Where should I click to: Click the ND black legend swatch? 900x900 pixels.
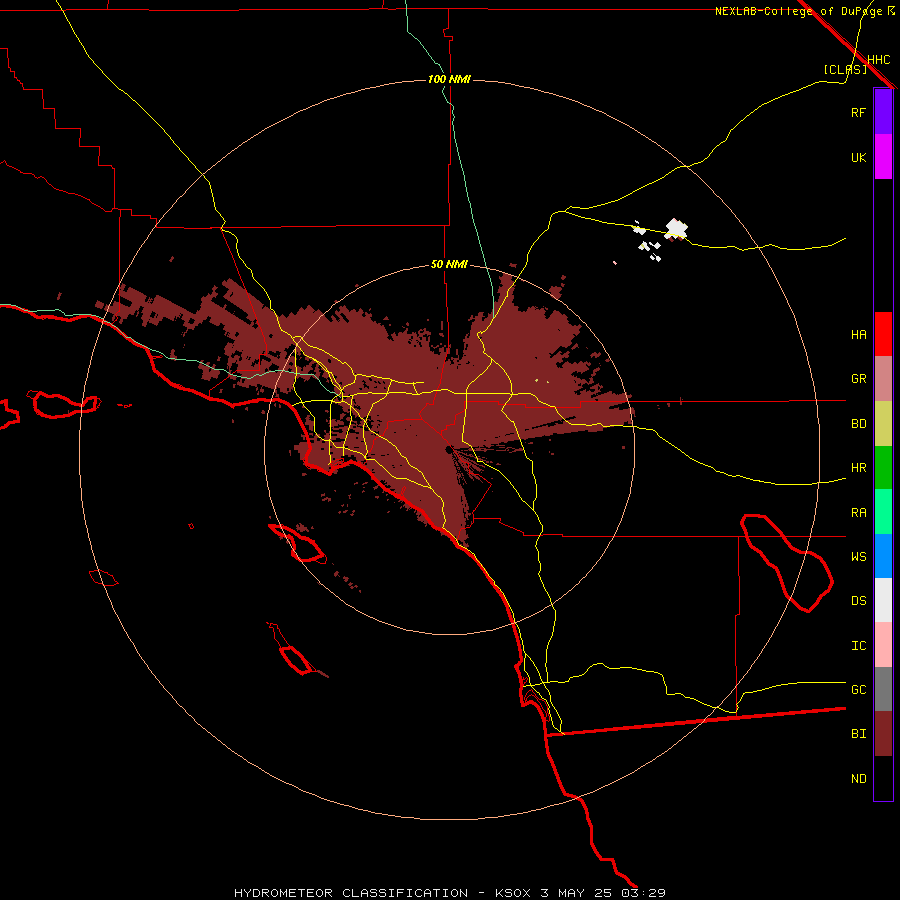click(883, 778)
